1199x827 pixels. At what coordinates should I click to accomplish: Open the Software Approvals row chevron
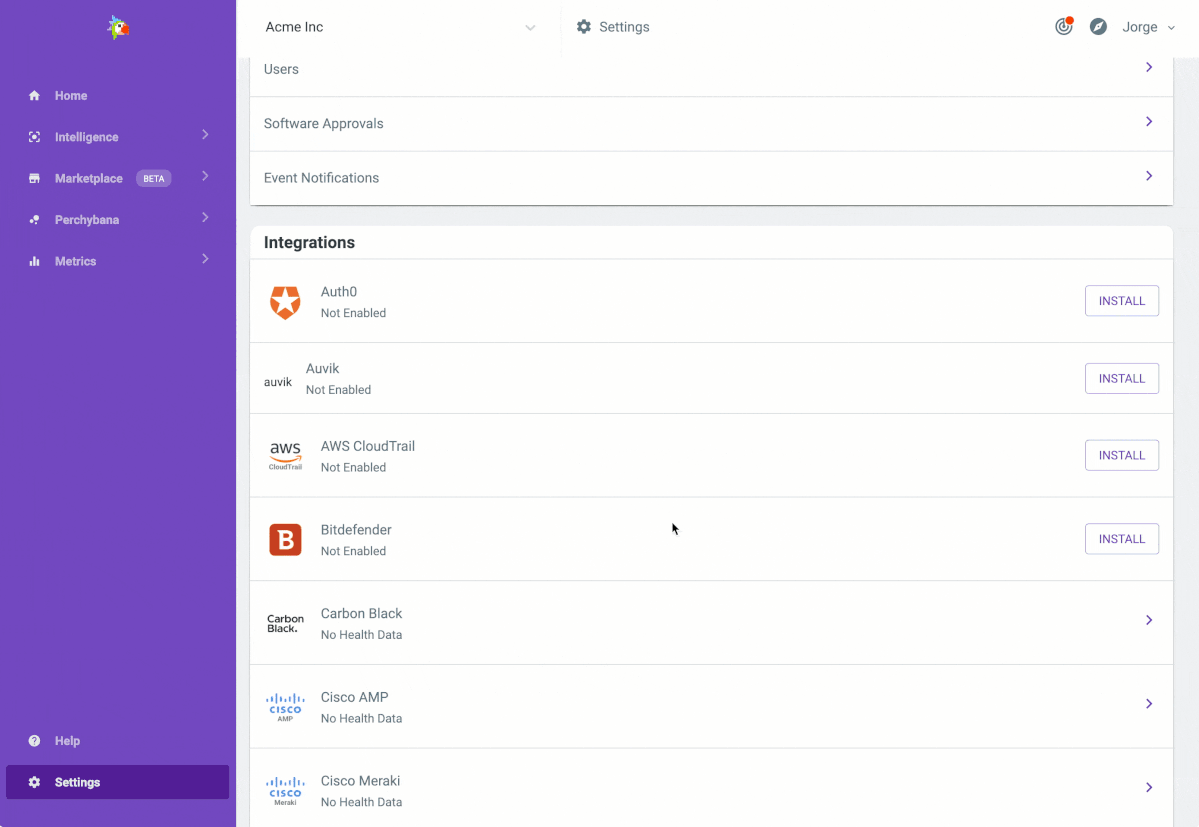tap(1149, 122)
